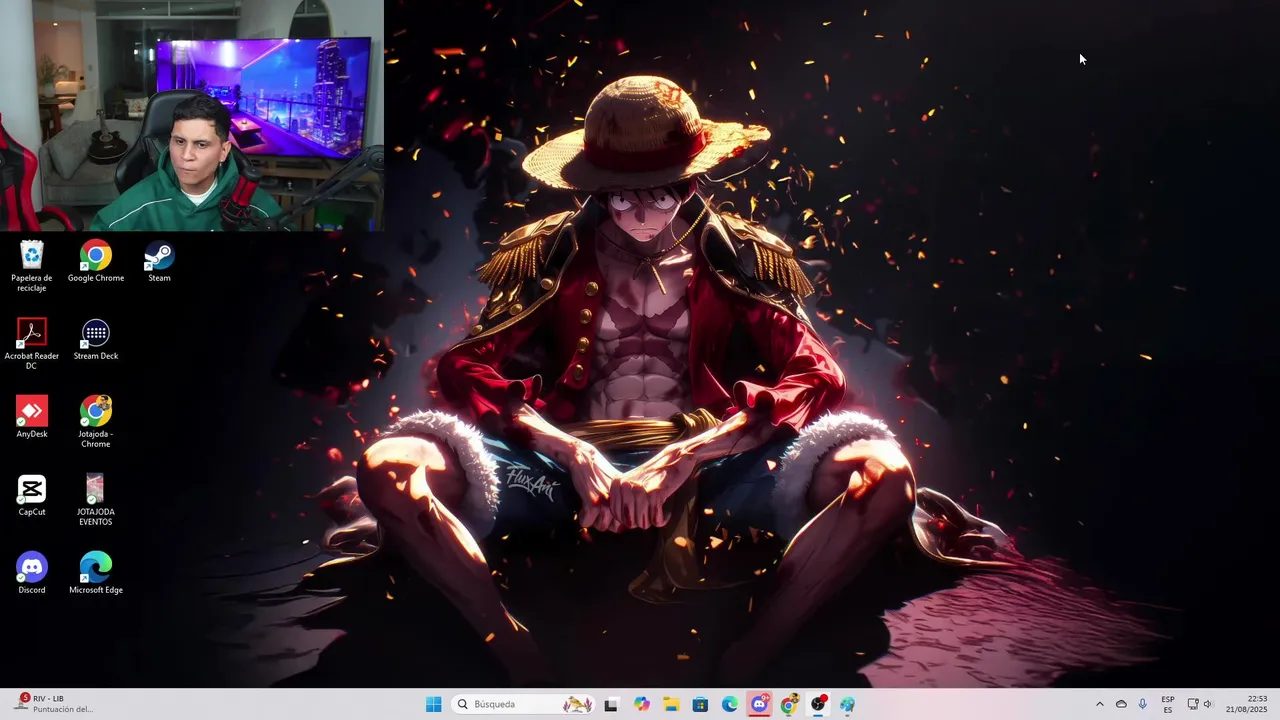Select the Discord desktop shortcut
Screen dimensions: 1280x720
[x=32, y=574]
